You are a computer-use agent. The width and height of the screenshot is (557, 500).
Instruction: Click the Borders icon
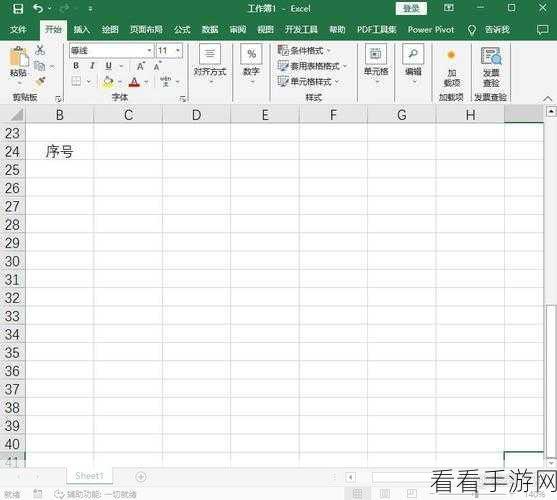[76, 81]
